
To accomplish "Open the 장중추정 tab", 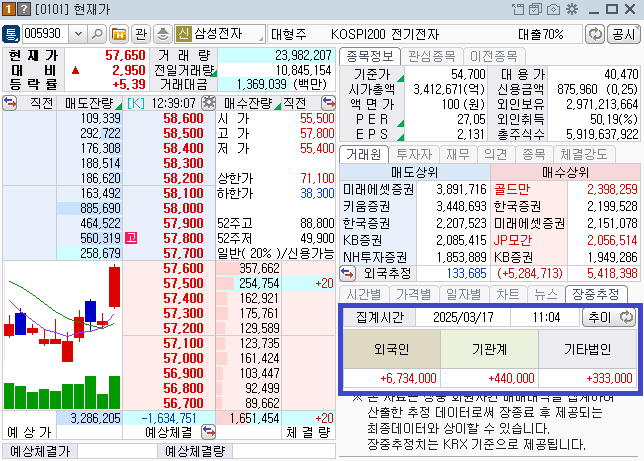I will pos(596,294).
